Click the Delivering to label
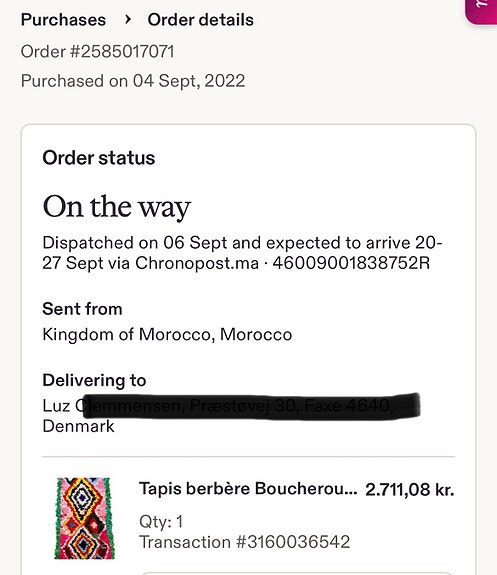The width and height of the screenshot is (497, 575). 94,380
